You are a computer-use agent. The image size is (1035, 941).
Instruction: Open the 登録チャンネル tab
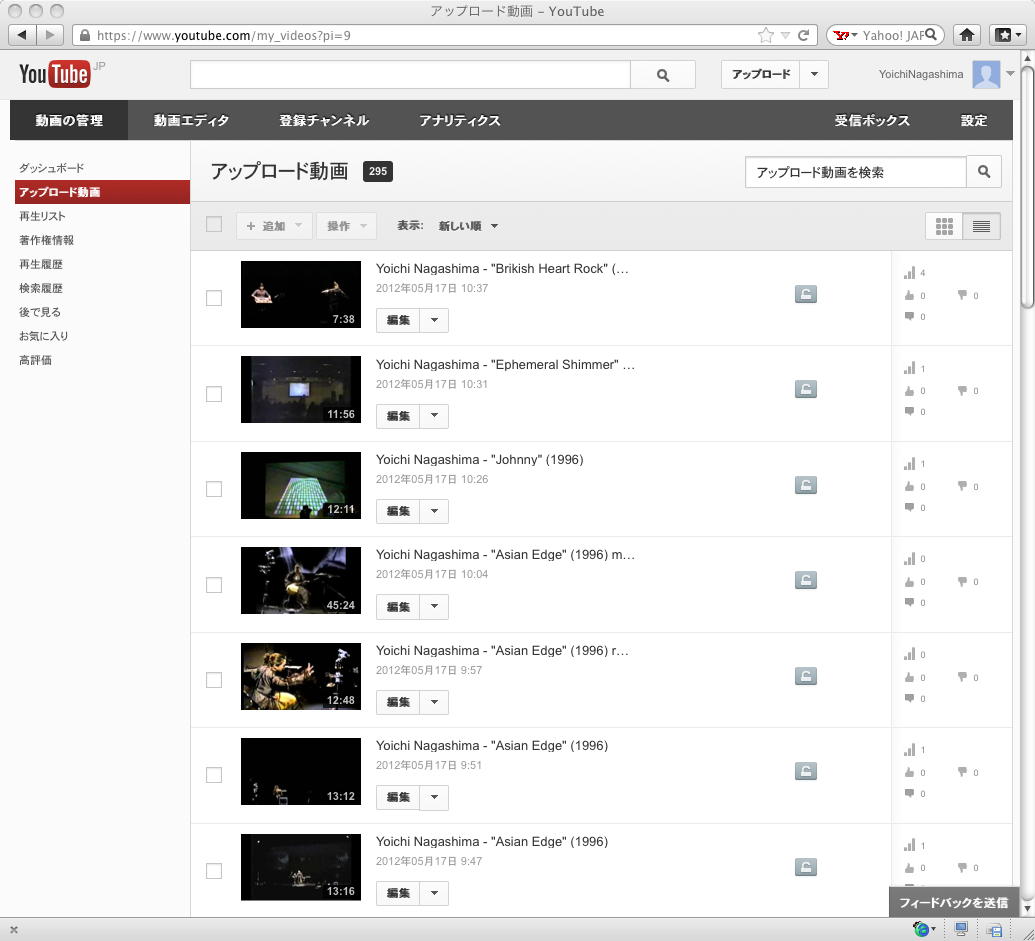pyautogui.click(x=323, y=120)
